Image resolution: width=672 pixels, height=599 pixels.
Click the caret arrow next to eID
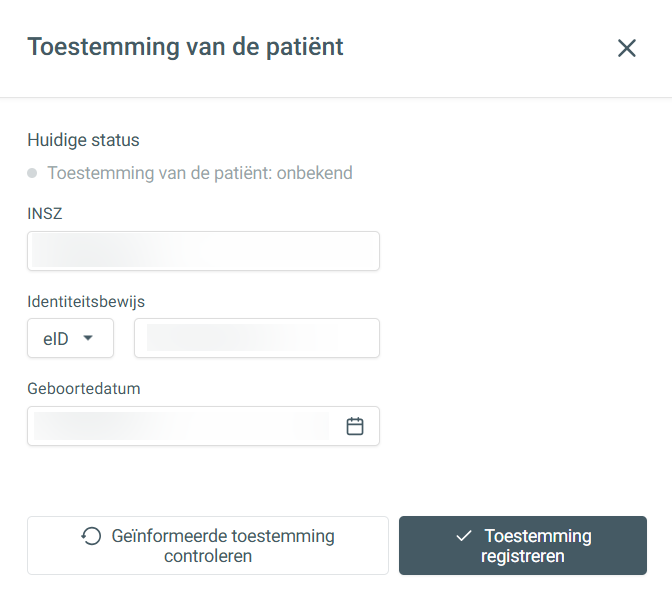point(88,338)
